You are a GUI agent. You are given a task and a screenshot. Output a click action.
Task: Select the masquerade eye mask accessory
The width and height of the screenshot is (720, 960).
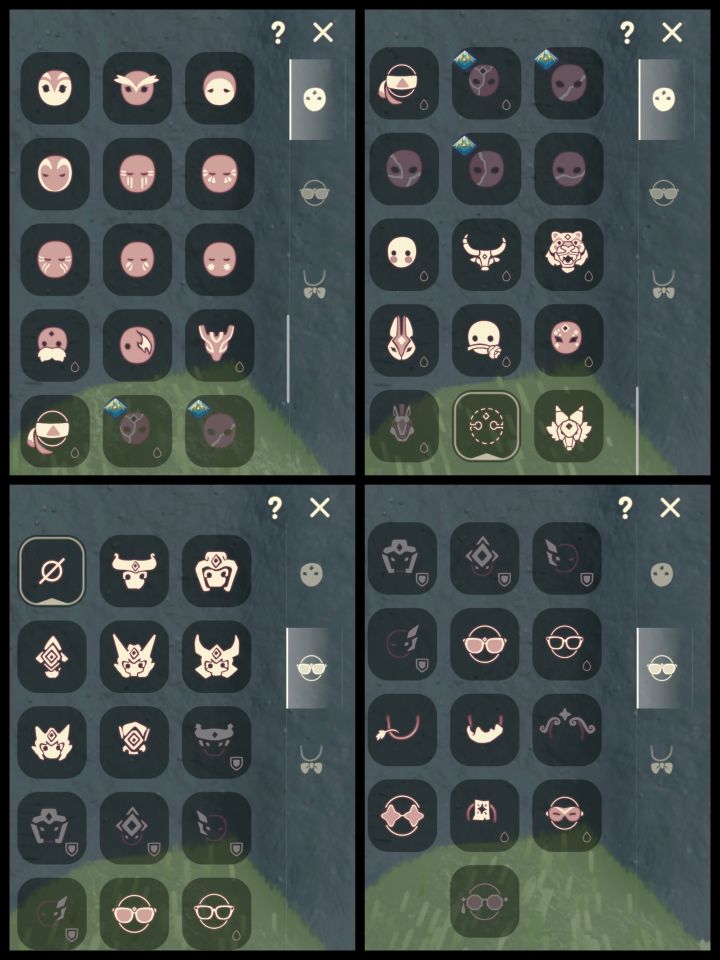pyautogui.click(x=566, y=816)
